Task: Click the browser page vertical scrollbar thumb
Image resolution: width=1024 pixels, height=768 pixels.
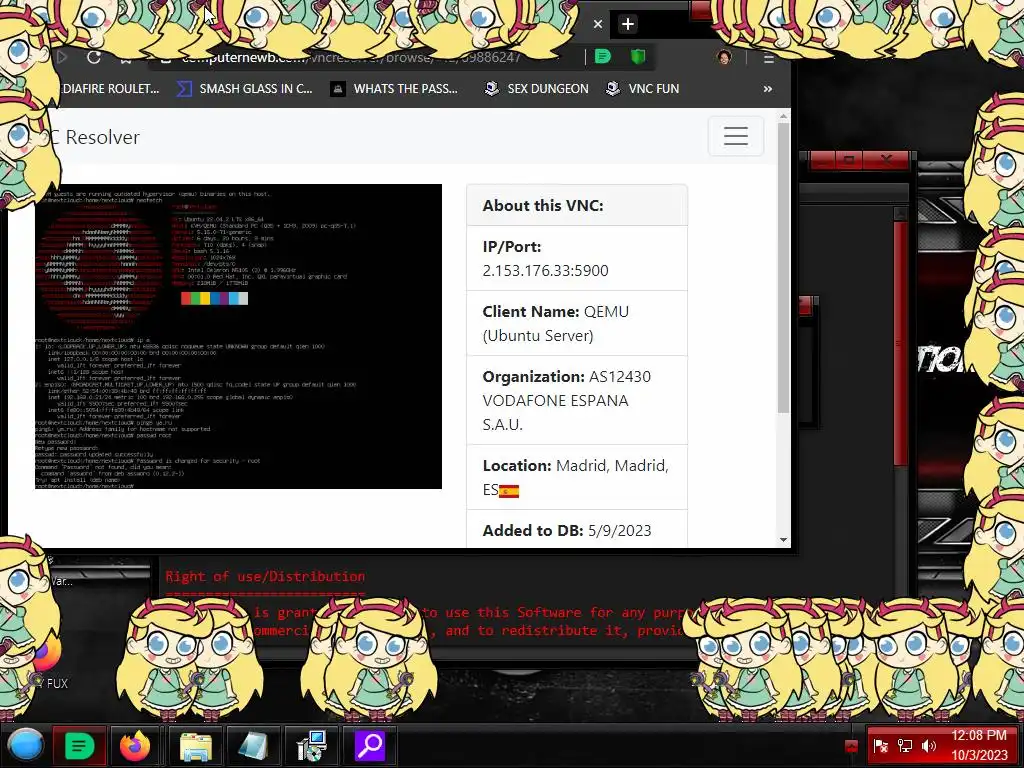Action: (x=784, y=268)
